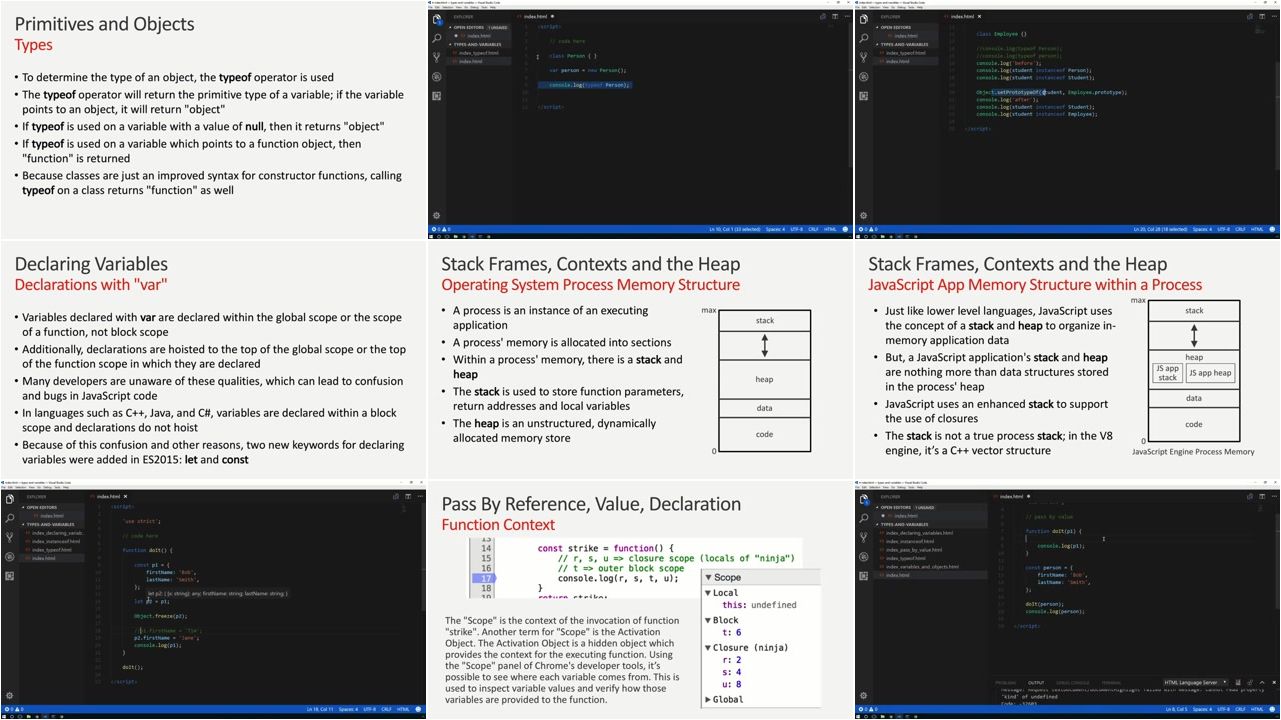Collapse the Closure (ninja) scope entry
Image resolution: width=1281 pixels, height=720 pixels.
click(x=709, y=647)
